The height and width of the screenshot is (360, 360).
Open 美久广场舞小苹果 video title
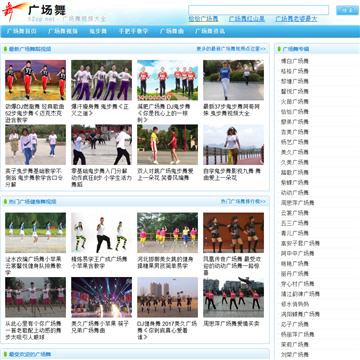[x=100, y=327]
